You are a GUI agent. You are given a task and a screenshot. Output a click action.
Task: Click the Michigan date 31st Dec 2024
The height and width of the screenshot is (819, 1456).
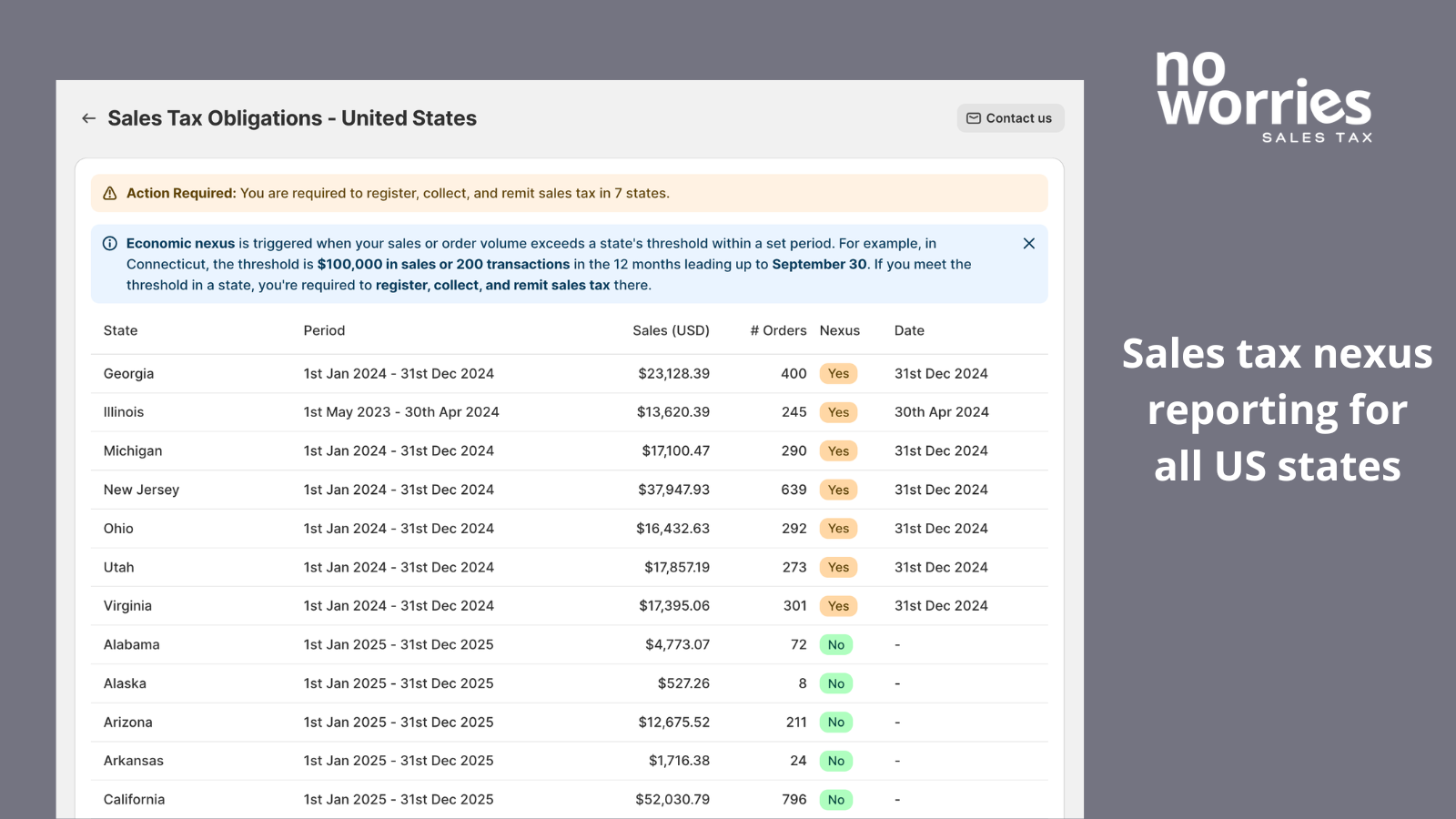(x=941, y=450)
